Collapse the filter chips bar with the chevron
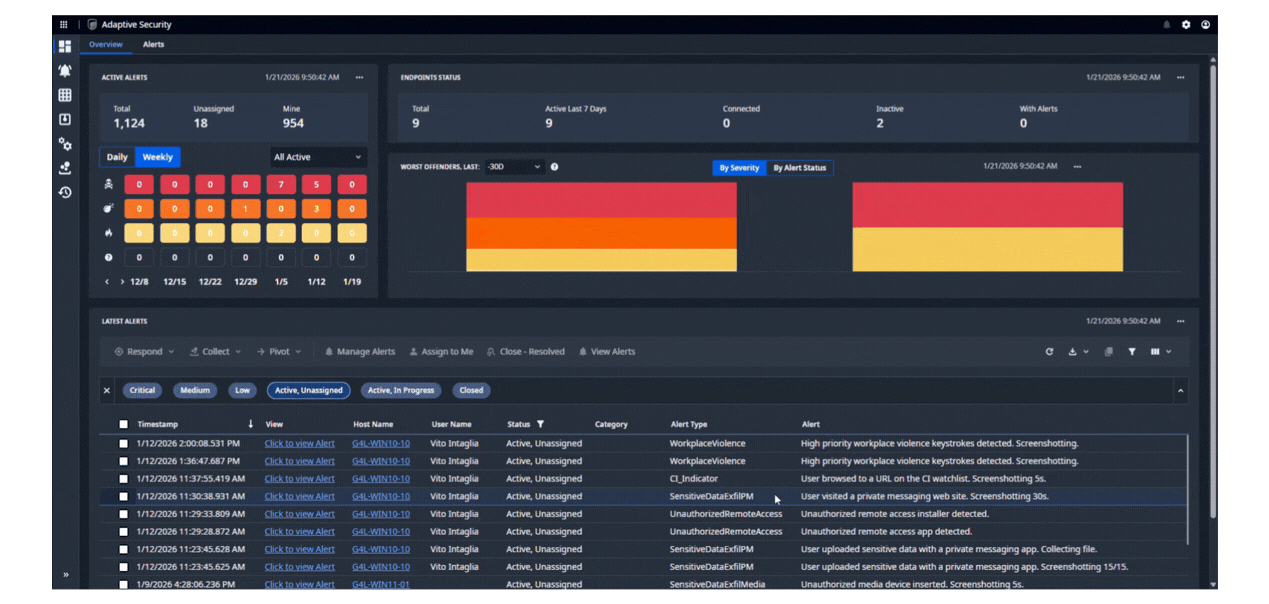This screenshot has width=1269, height=604. [x=1179, y=390]
